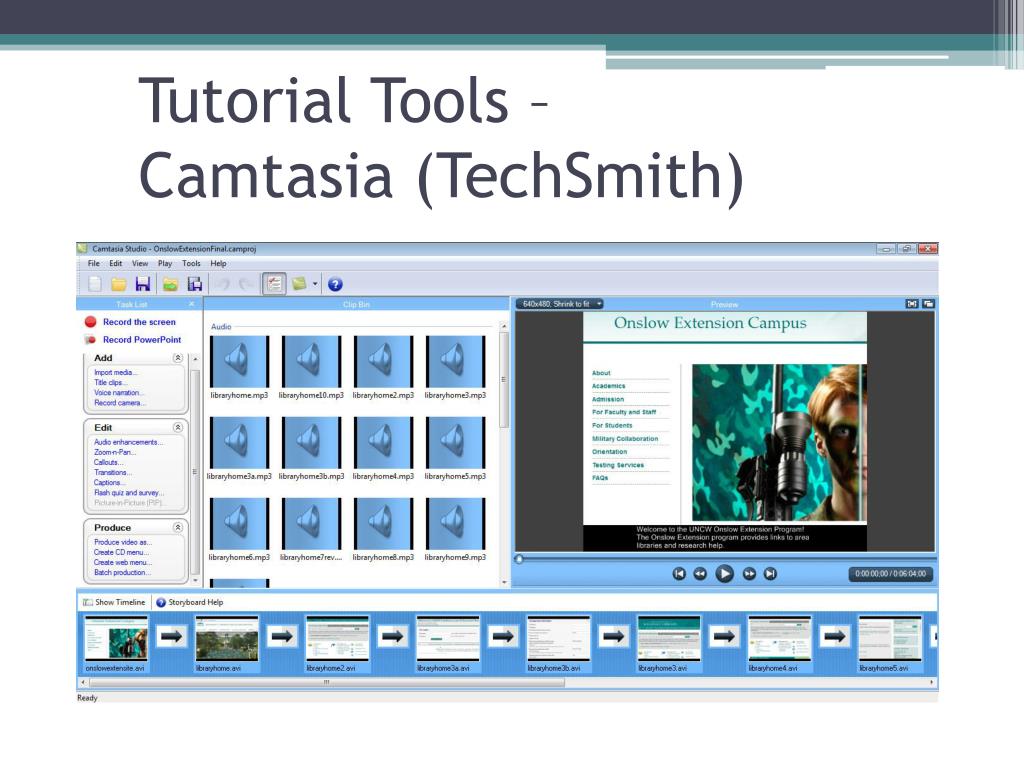Open the Play menu

click(x=165, y=264)
